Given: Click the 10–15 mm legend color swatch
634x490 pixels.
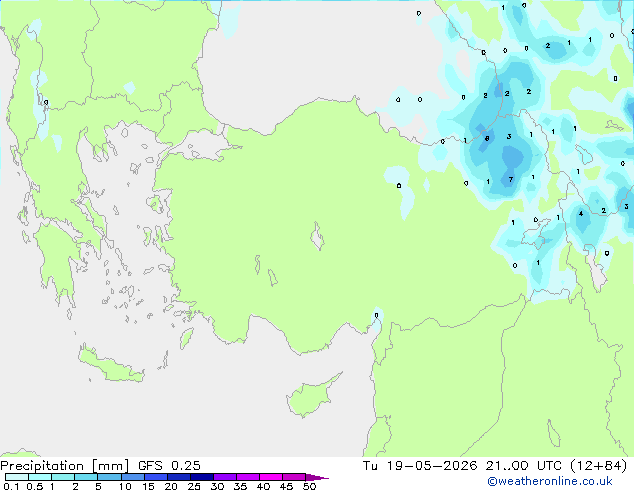Looking at the screenshot, I should tap(132, 477).
